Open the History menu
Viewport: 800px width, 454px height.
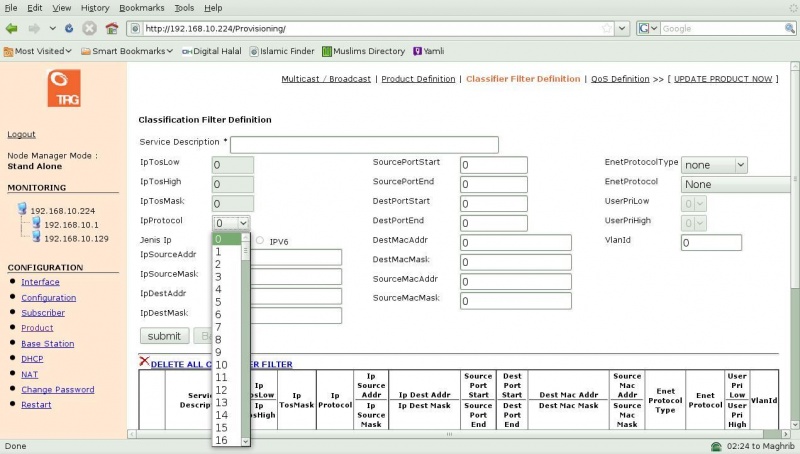95,8
